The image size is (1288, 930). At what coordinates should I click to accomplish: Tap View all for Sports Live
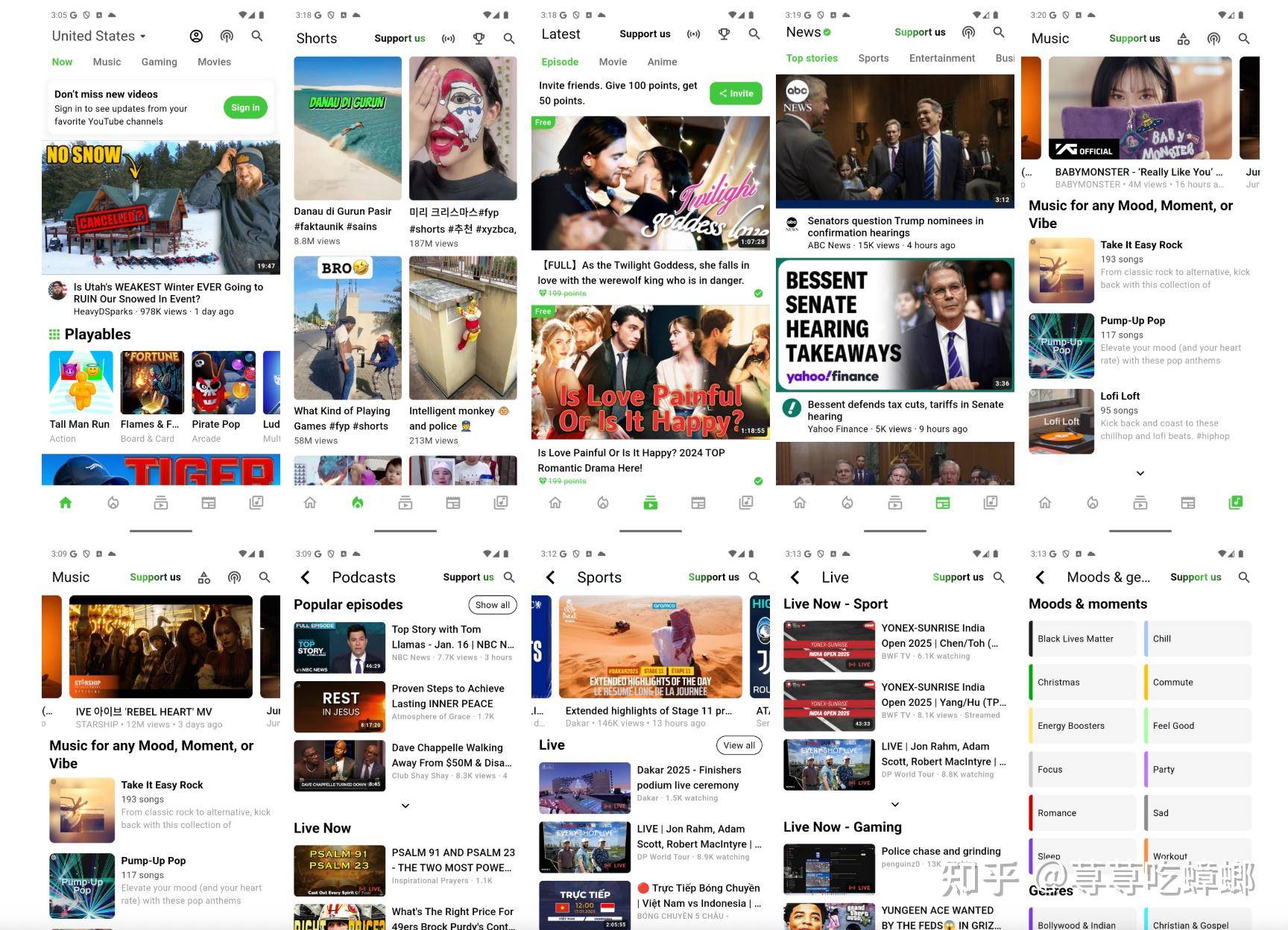[739, 745]
